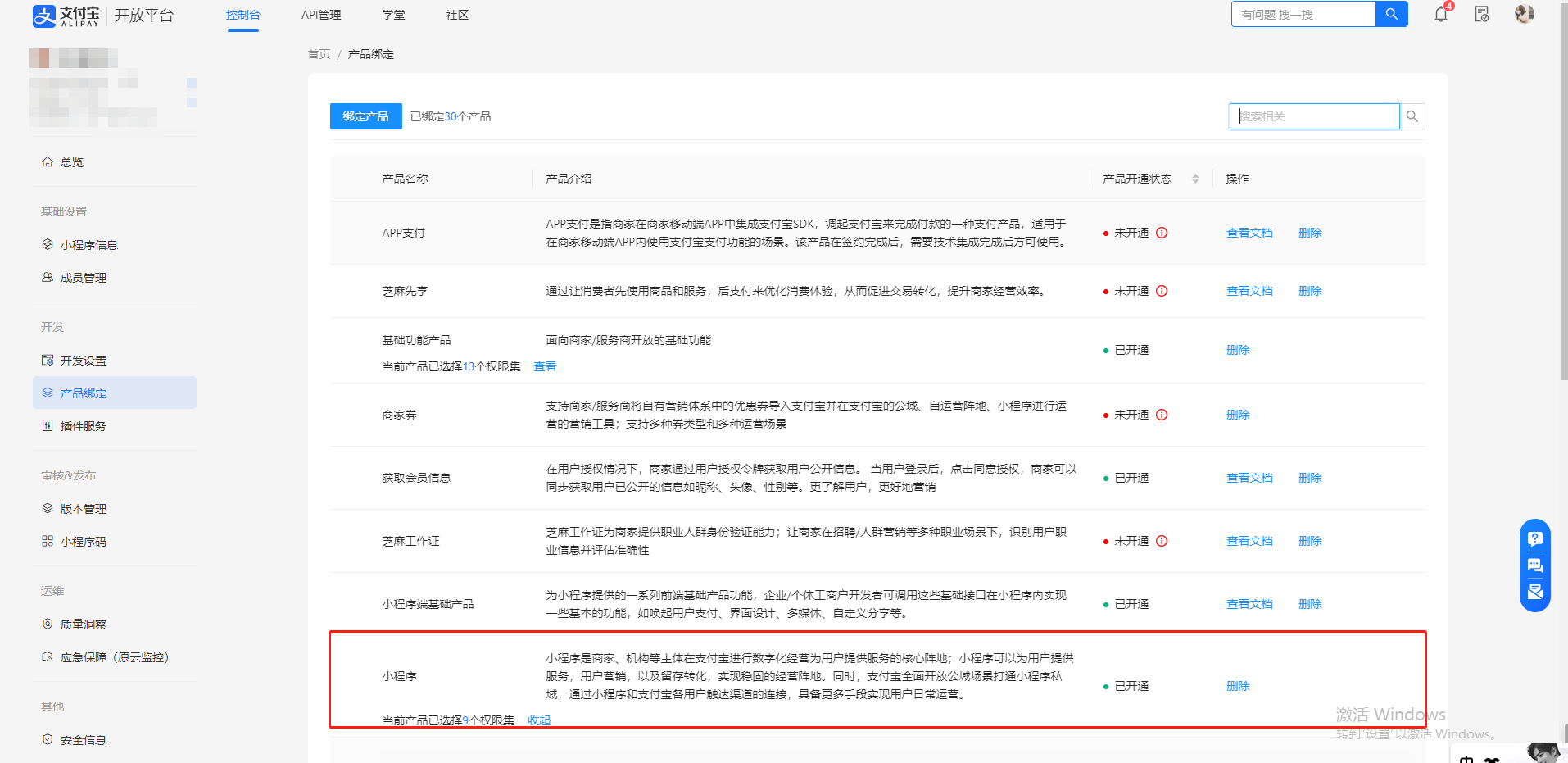This screenshot has height=763, width=1568.
Task: Click the product search magnifier icon
Action: tap(1412, 116)
